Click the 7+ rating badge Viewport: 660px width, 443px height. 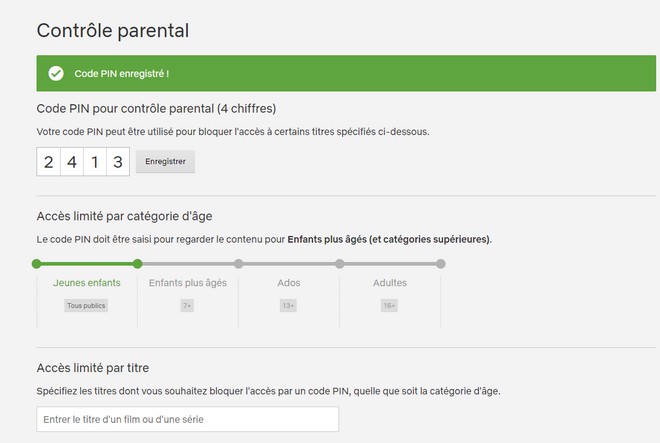(x=188, y=305)
